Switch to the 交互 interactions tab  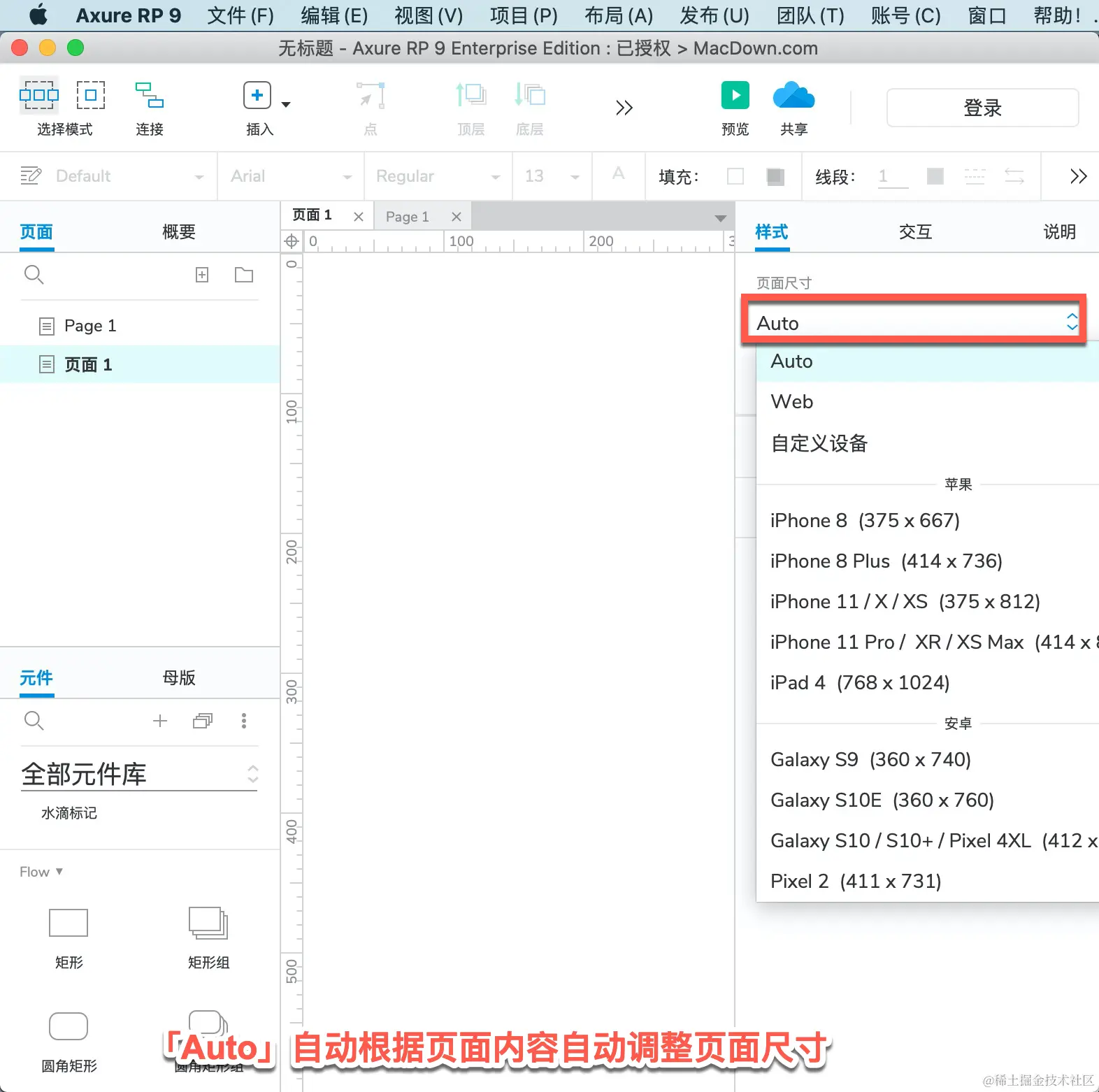[x=916, y=232]
